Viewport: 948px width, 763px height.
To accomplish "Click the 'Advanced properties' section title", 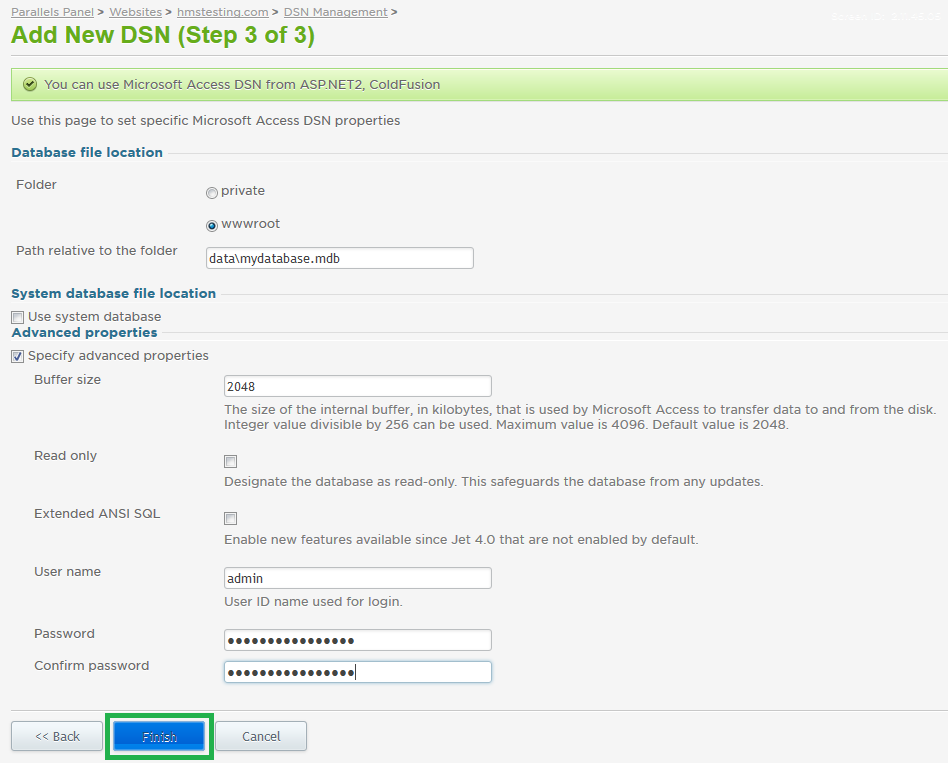I will (x=85, y=333).
